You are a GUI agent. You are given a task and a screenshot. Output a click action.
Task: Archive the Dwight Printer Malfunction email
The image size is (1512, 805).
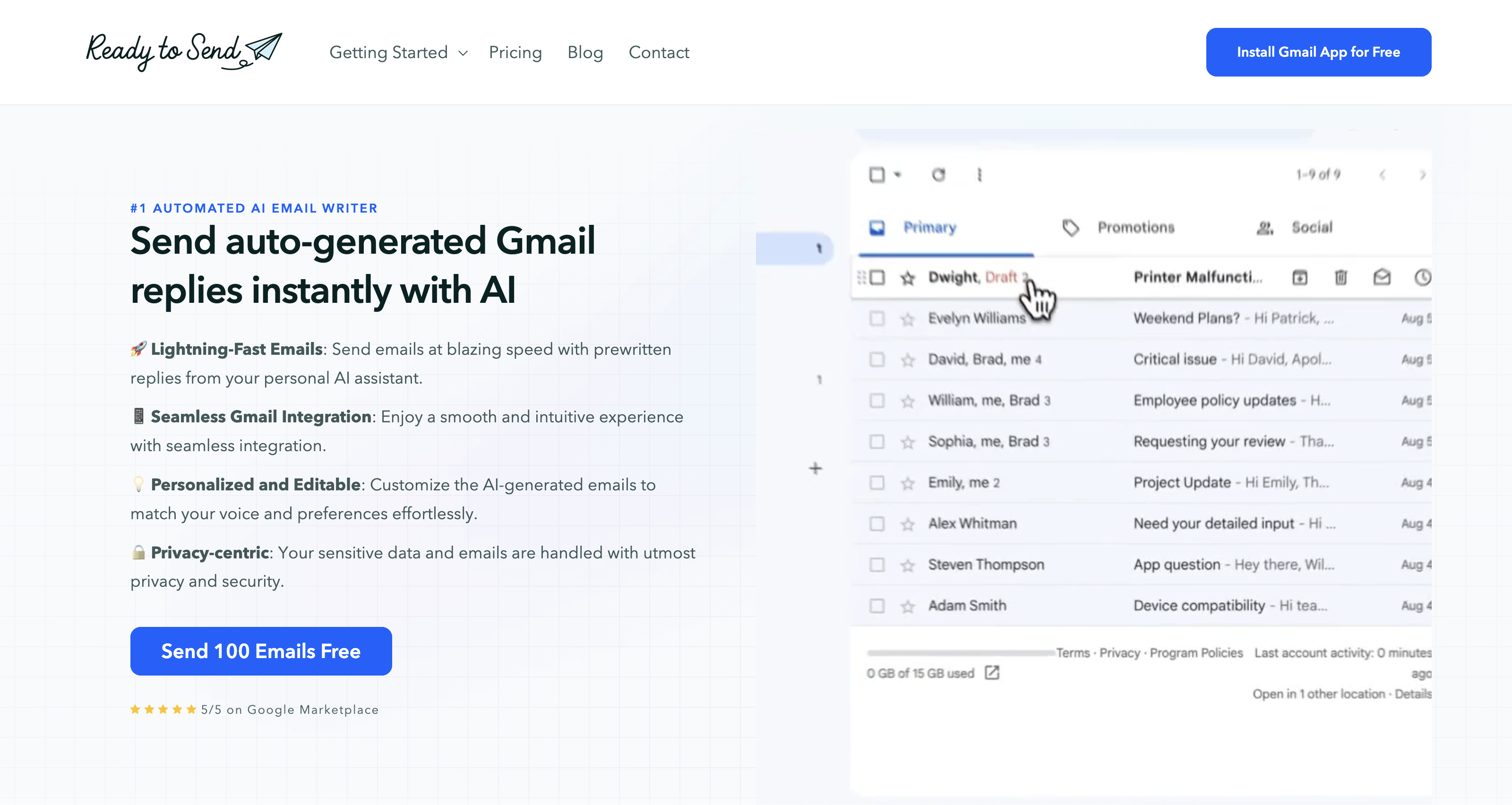[x=1300, y=277]
